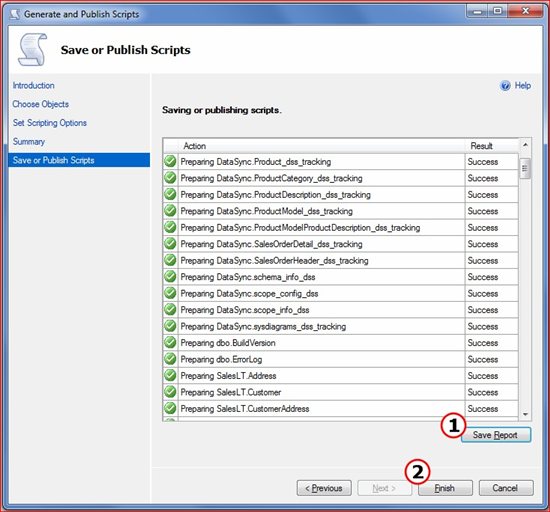Select 'Preparing DataSync.ProductModel_dss_tracking' row text

click(x=267, y=211)
